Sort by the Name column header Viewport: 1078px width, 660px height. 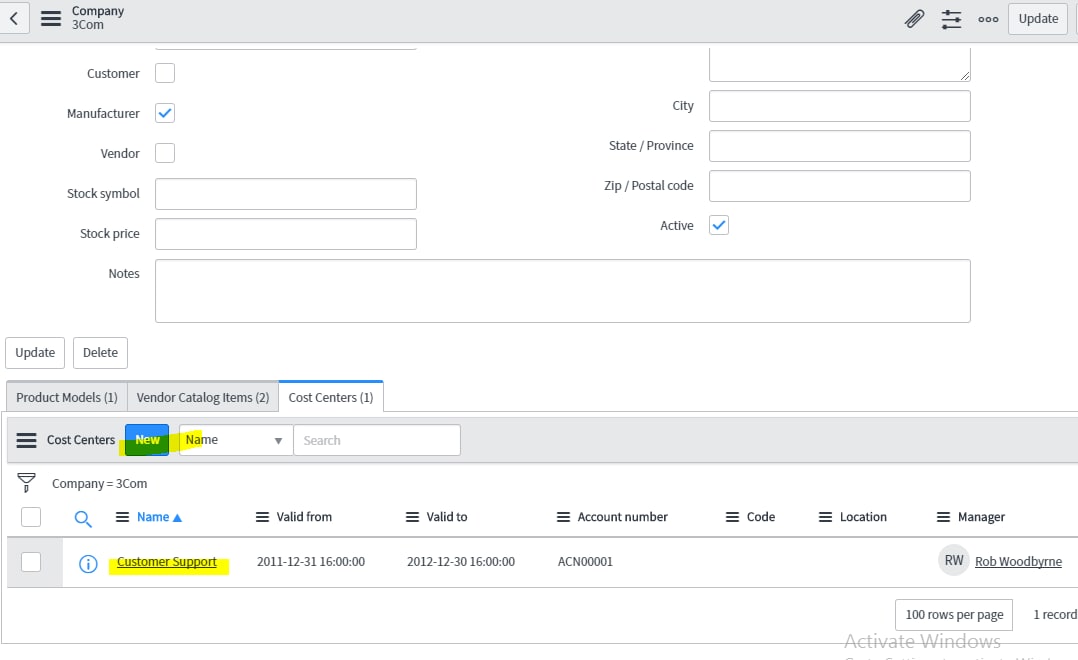[x=153, y=517]
